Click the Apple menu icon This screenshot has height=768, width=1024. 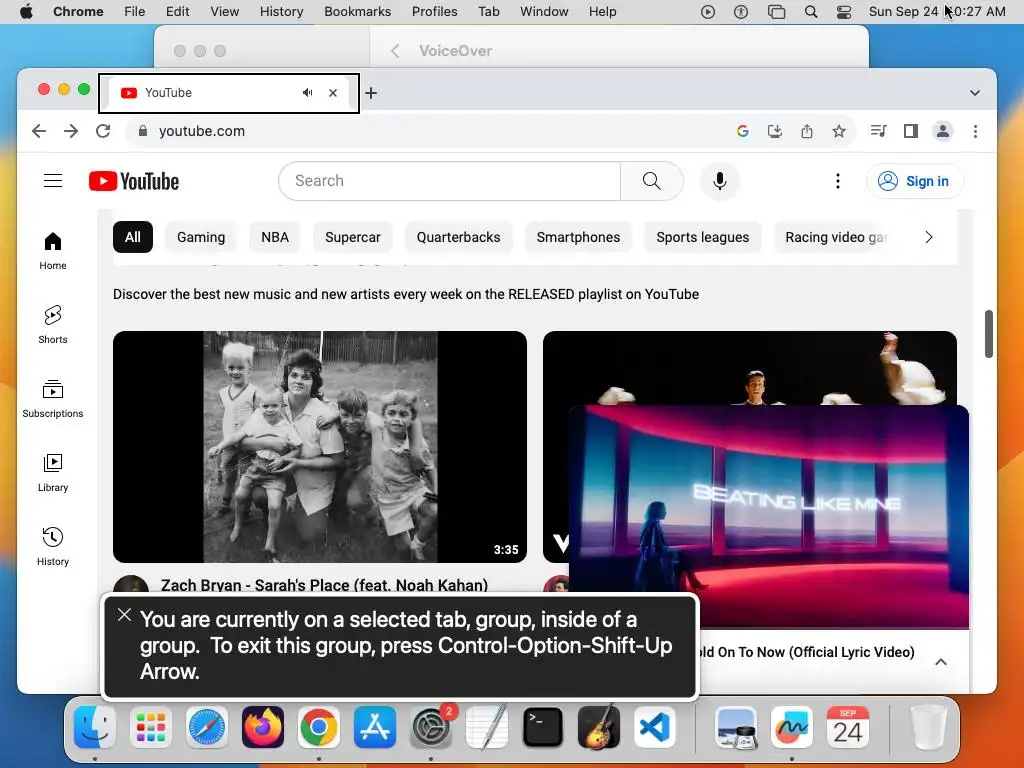click(x=26, y=12)
